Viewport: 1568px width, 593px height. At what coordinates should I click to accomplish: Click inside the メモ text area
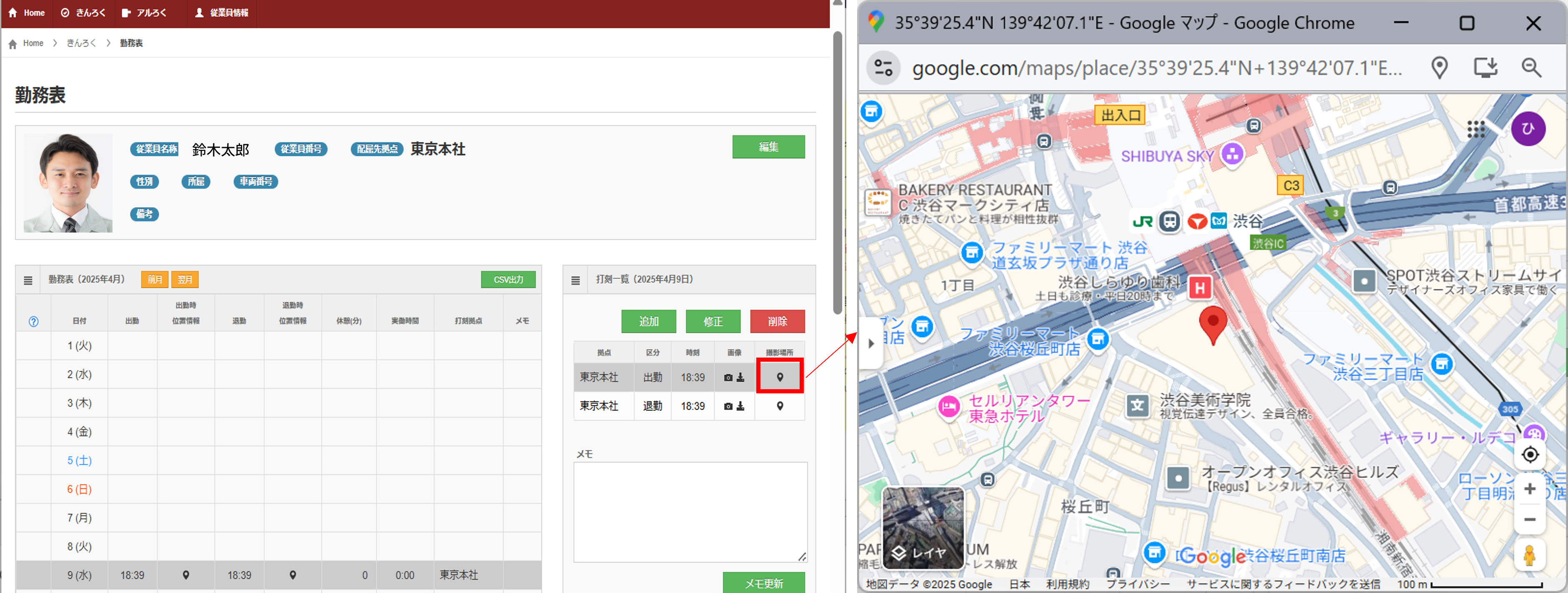click(690, 512)
